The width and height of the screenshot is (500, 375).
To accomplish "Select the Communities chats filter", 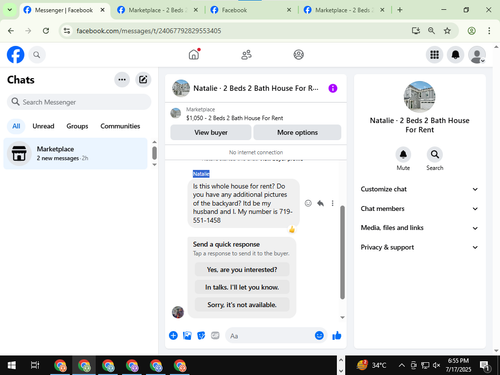I will (x=120, y=126).
